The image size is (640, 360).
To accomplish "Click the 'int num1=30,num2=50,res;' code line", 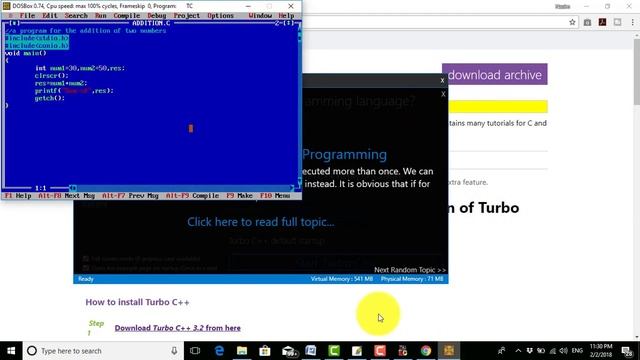I will click(x=80, y=68).
